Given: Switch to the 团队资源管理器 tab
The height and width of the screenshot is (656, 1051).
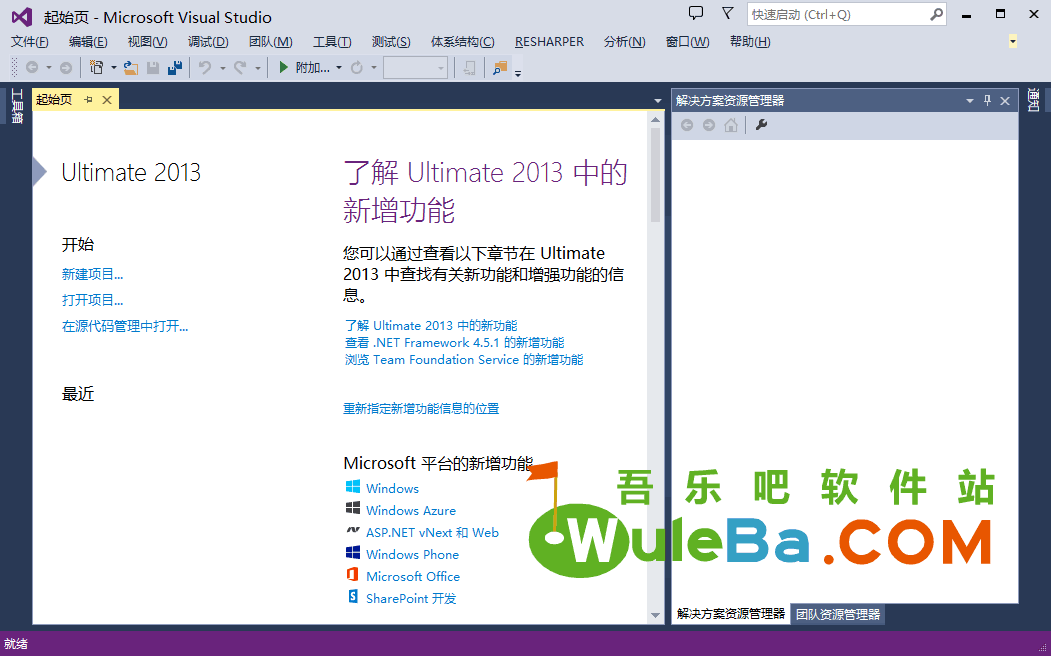Looking at the screenshot, I should [838, 614].
